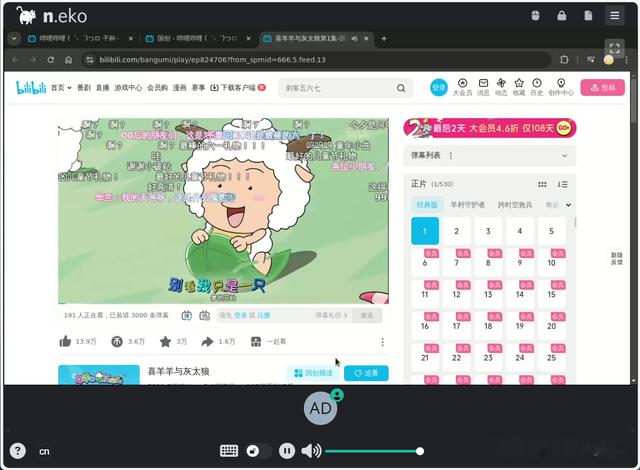This screenshot has height=470, width=640.
Task: Open the 弹幕列表 three-dot options
Action: click(451, 155)
